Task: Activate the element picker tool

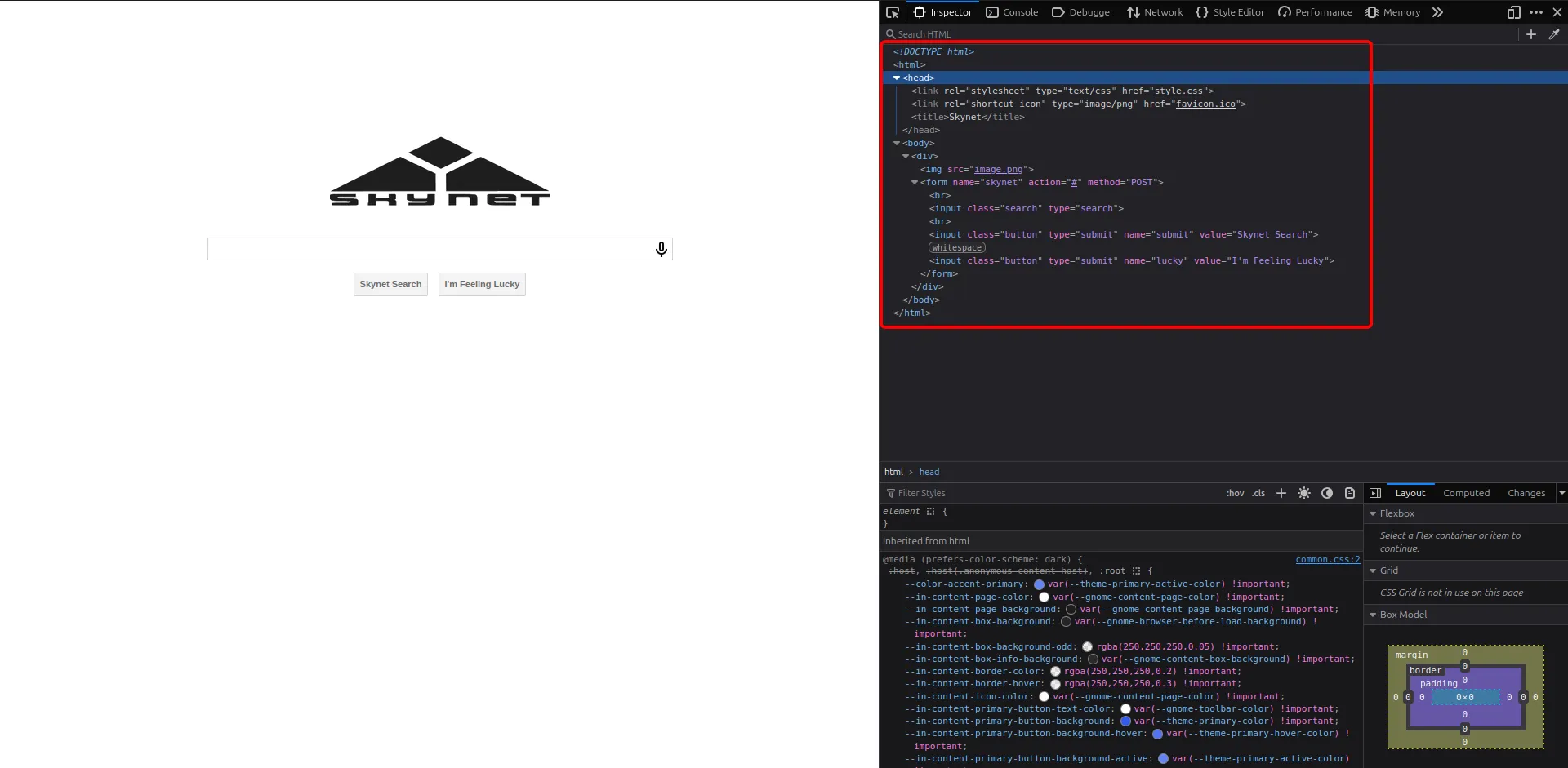Action: tap(893, 12)
